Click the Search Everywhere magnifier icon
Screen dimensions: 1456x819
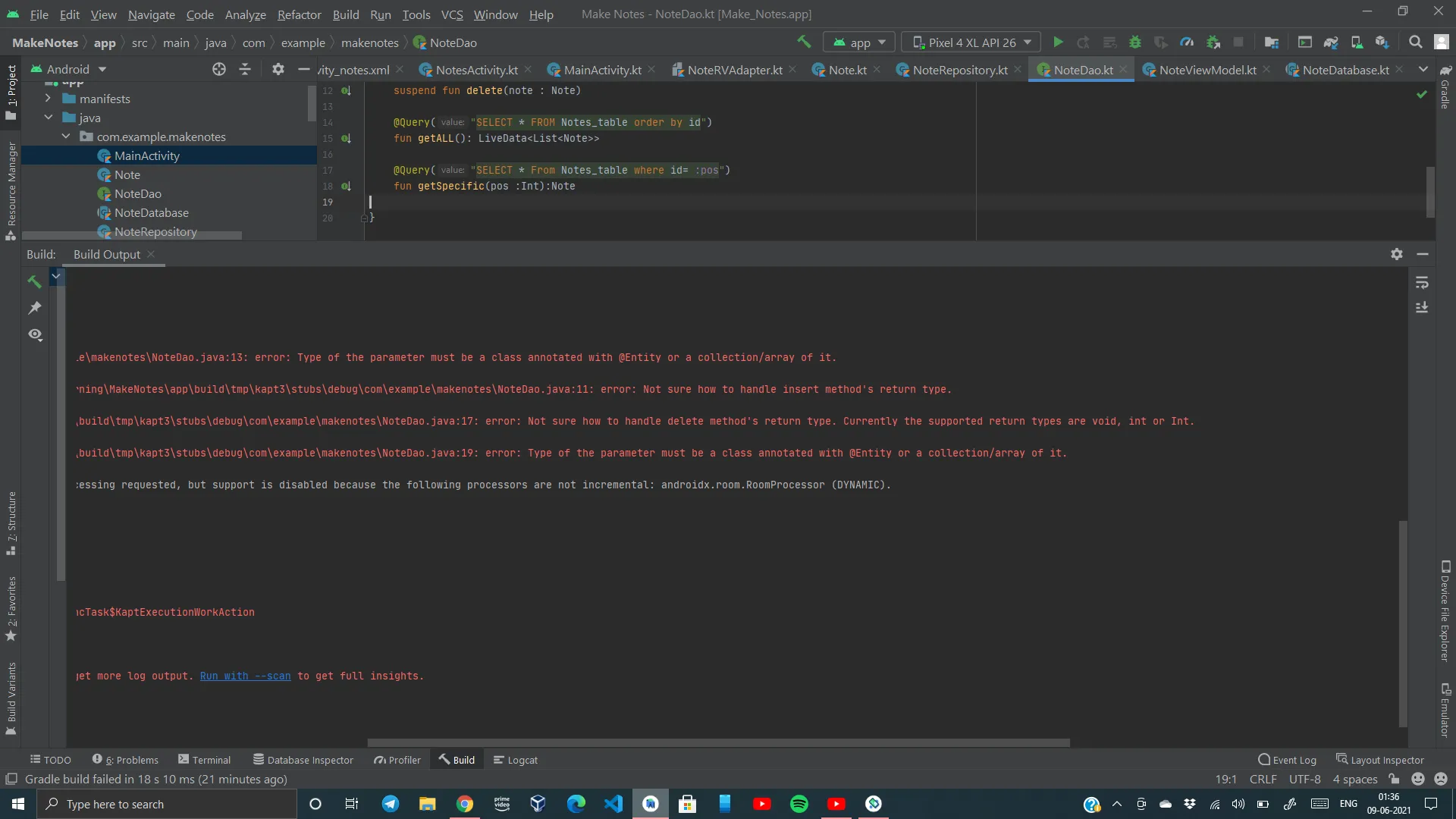coord(1415,42)
